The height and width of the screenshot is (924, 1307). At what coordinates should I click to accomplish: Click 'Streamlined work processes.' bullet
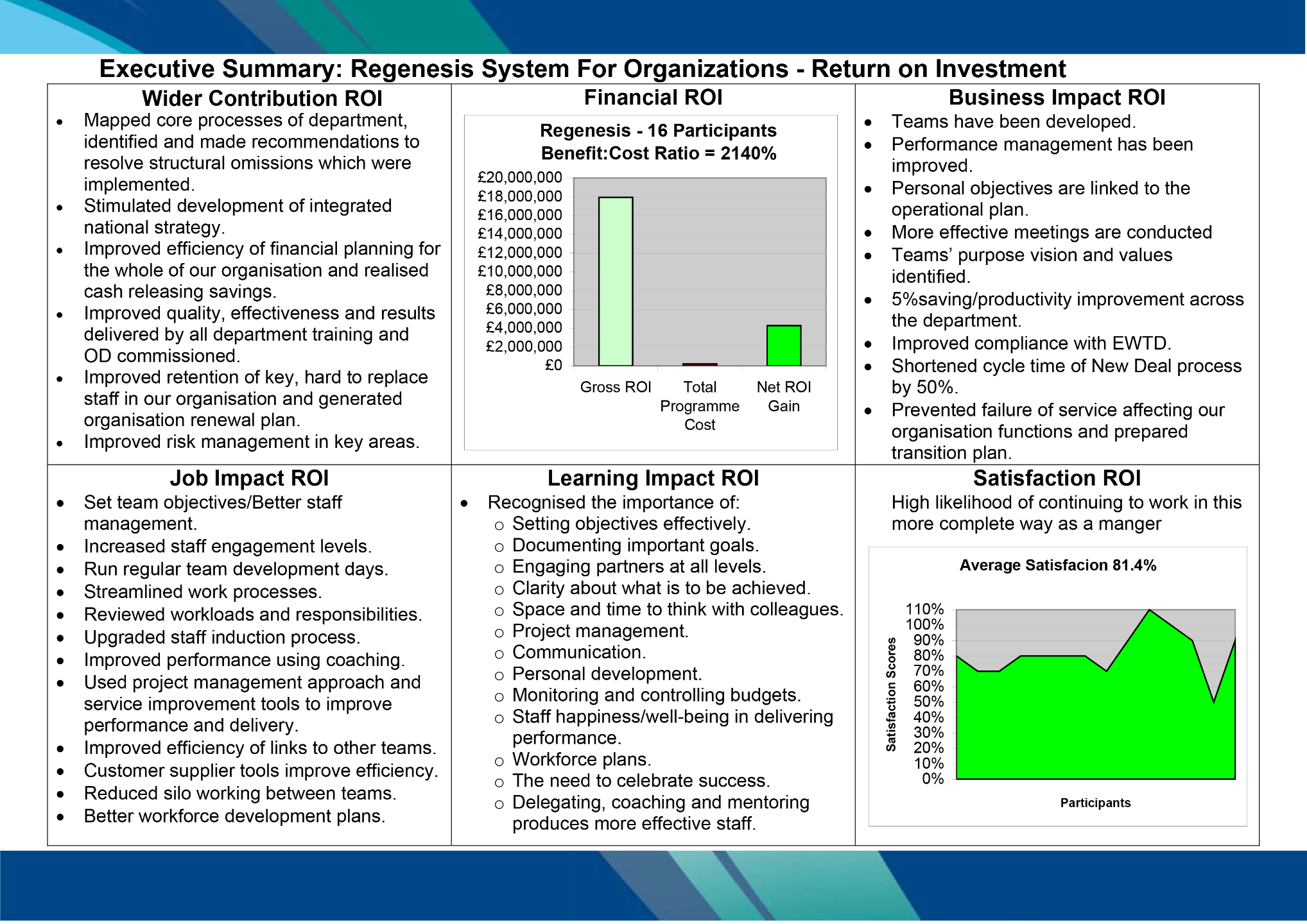pos(203,592)
